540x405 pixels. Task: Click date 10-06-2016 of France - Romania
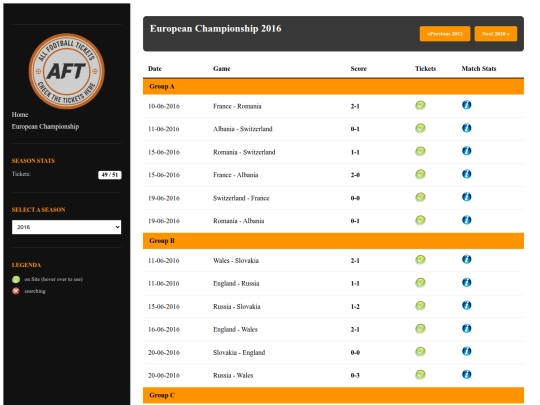[164, 106]
